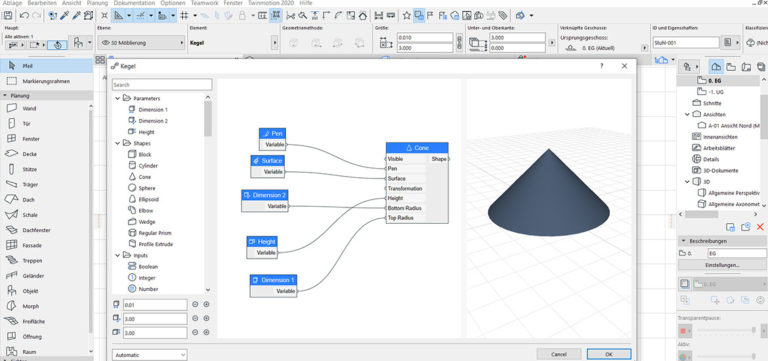Viewport: 768px width, 361px height.
Task: Click the Save icon in the toolbar
Action: click(8, 16)
